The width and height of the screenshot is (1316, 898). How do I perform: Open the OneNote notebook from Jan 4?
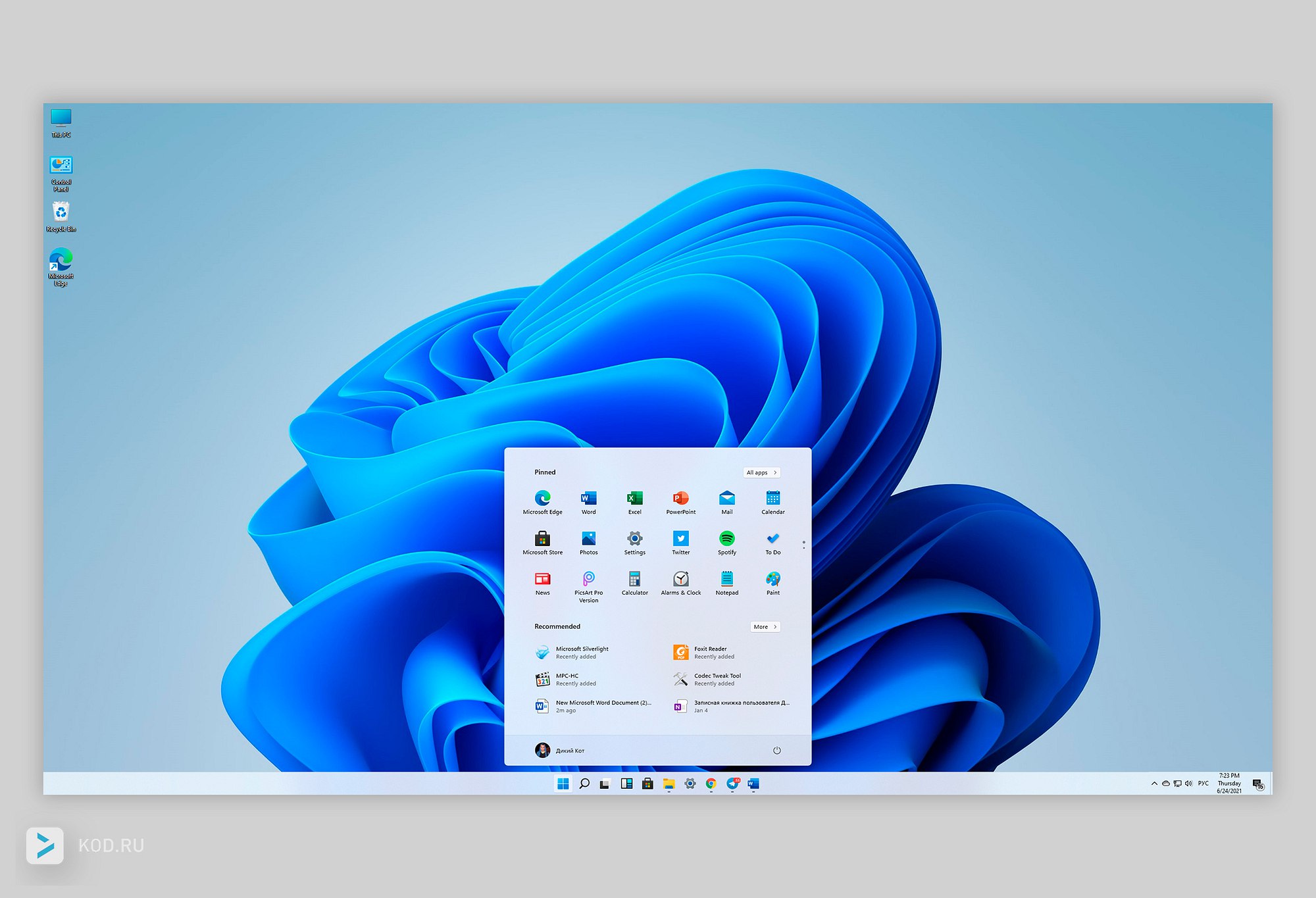click(731, 706)
